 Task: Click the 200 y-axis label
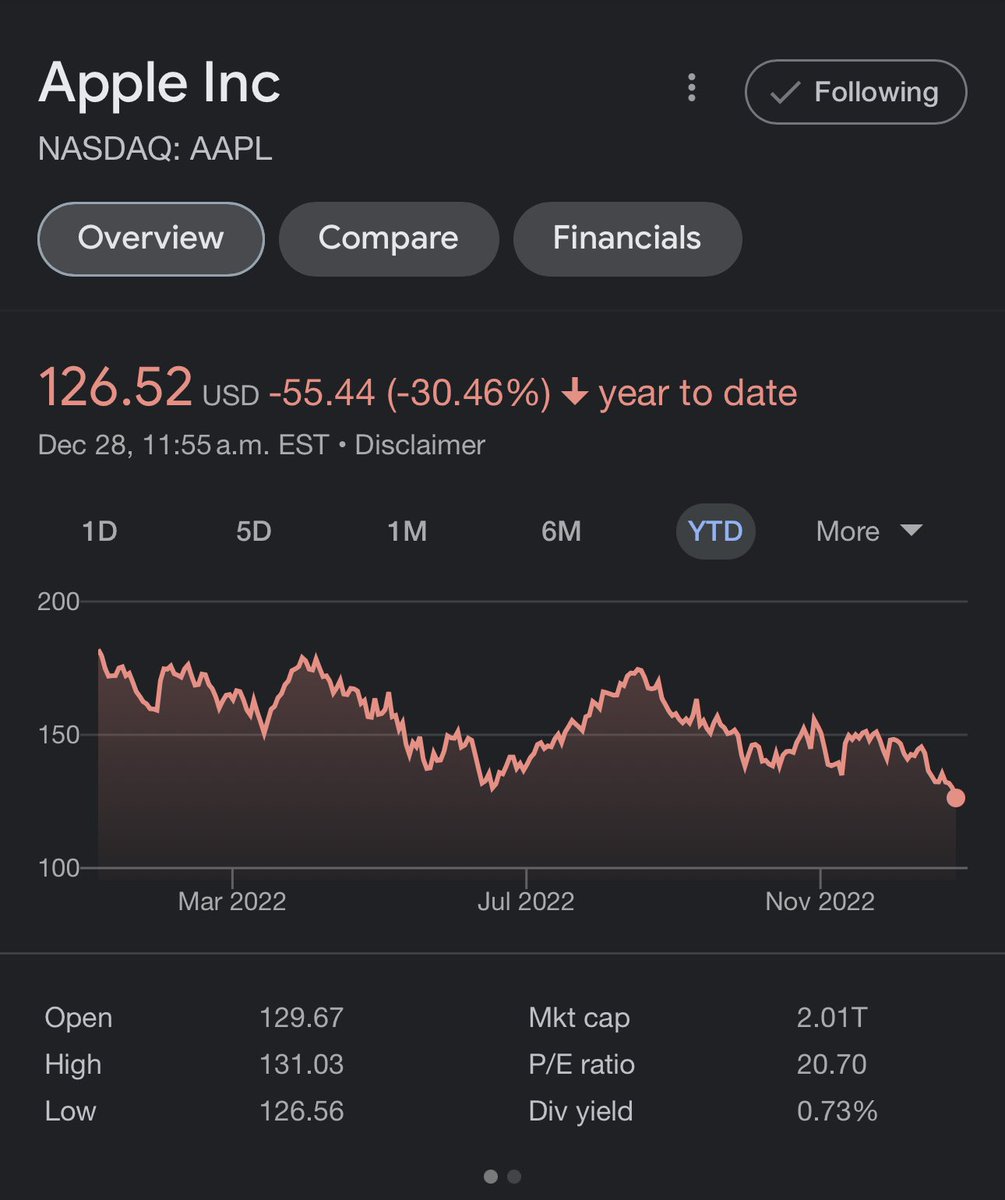(x=59, y=602)
